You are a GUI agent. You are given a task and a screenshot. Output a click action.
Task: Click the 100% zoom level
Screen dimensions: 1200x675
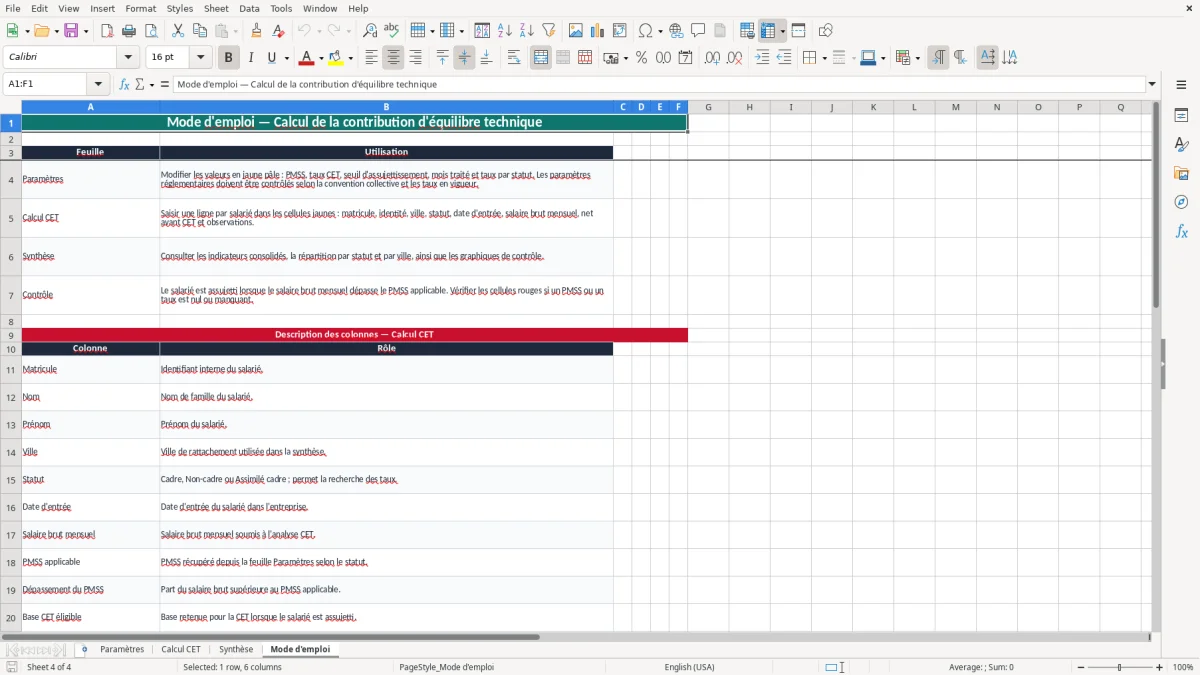(1183, 667)
